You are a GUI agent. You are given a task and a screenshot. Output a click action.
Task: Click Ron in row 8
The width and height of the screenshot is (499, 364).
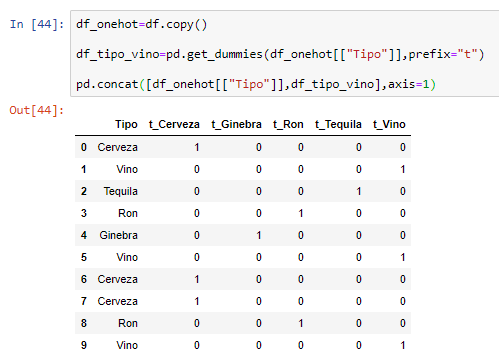coord(128,323)
